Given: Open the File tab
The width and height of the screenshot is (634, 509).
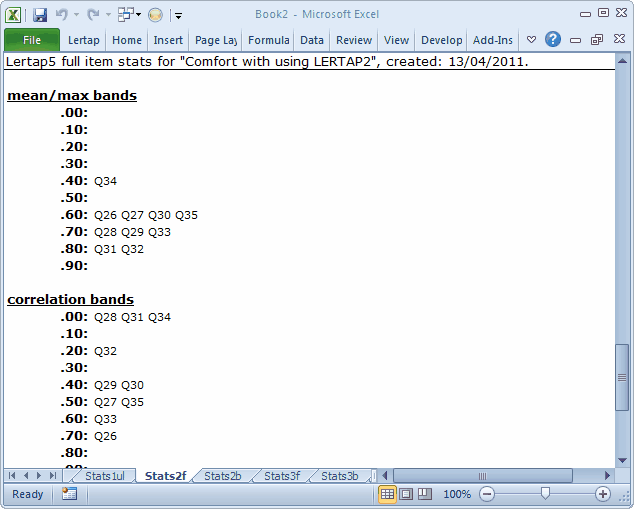Looking at the screenshot, I should (x=32, y=40).
